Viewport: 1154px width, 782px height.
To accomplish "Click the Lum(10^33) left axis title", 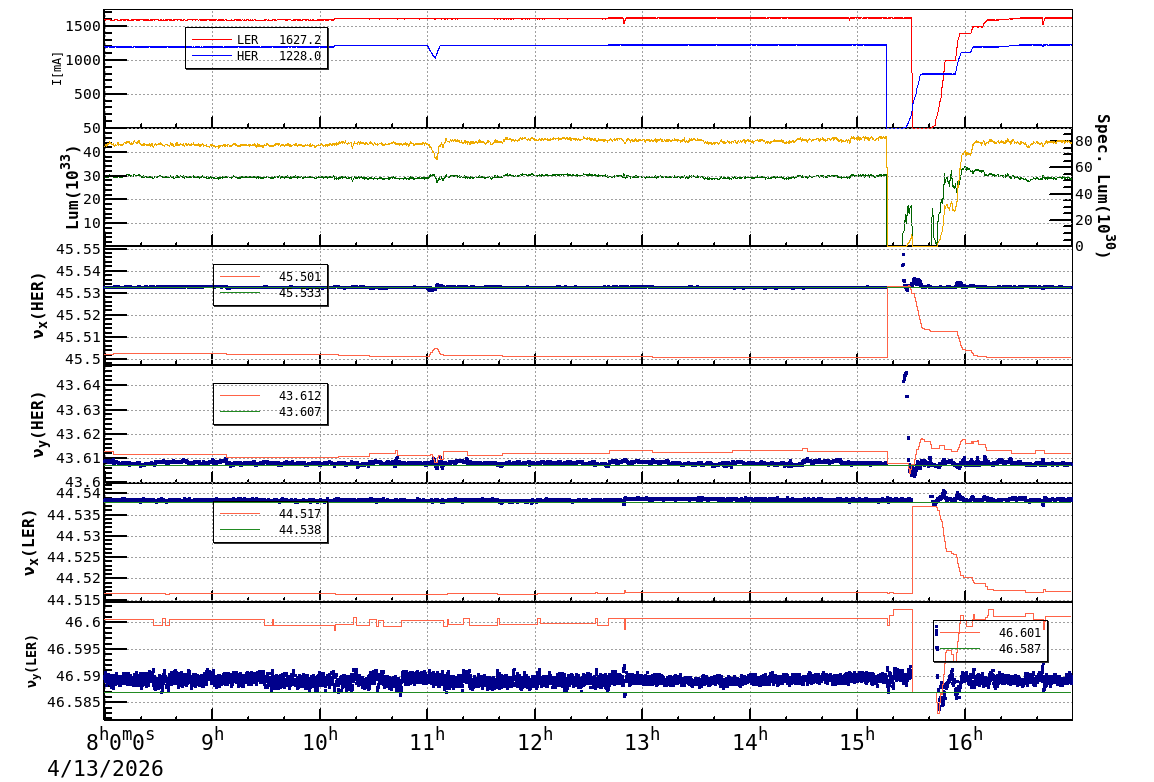I will 72,187.
